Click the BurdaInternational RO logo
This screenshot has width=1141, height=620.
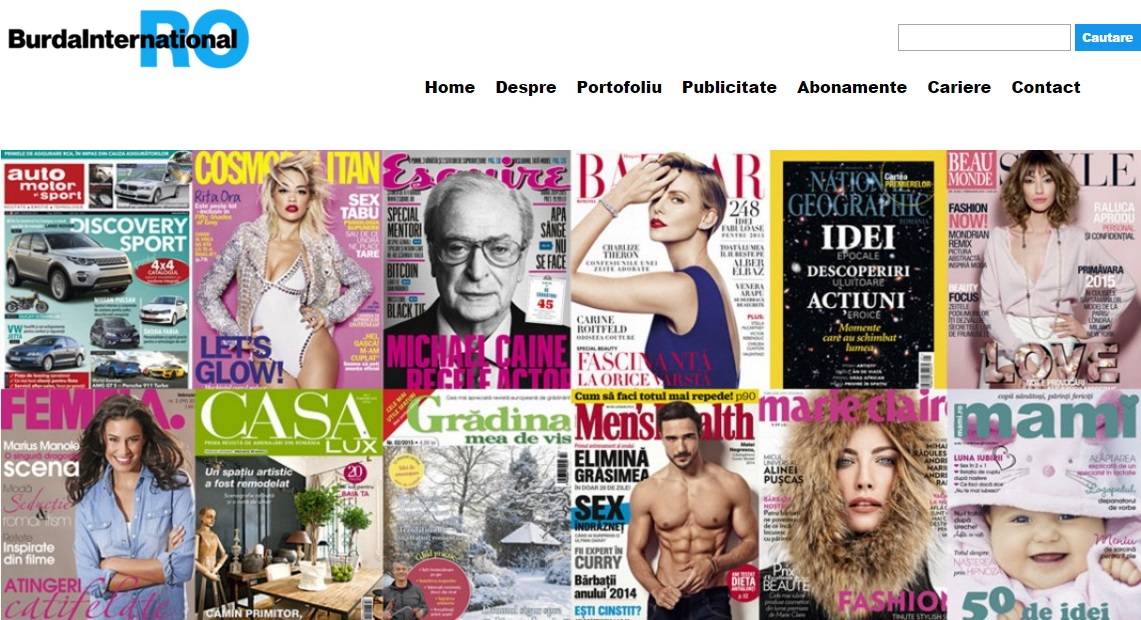click(128, 39)
